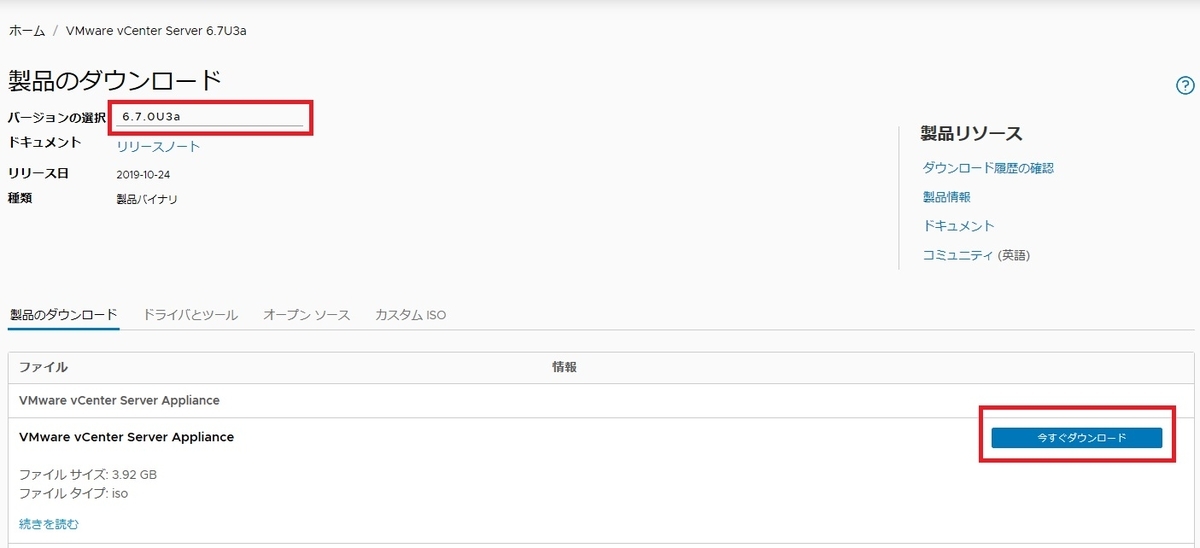Select ファイル サイズ: 3.92 GB text
Image resolution: width=1200 pixels, height=548 pixels.
pos(88,474)
